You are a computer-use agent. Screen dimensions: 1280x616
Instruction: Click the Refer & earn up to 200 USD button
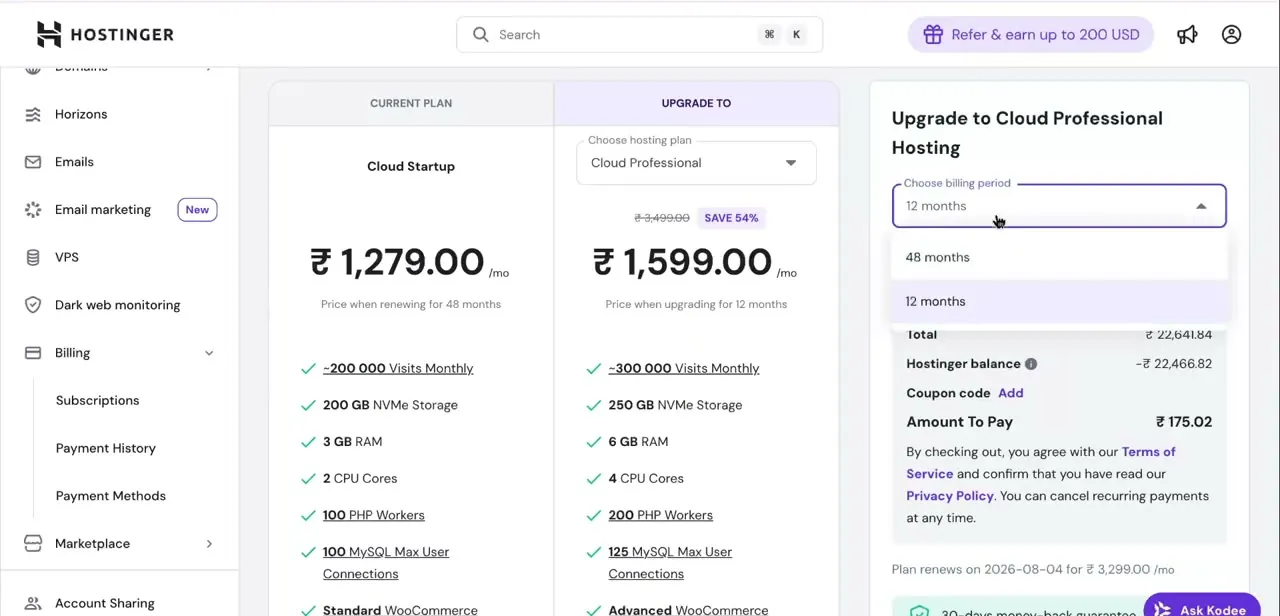tap(1031, 34)
